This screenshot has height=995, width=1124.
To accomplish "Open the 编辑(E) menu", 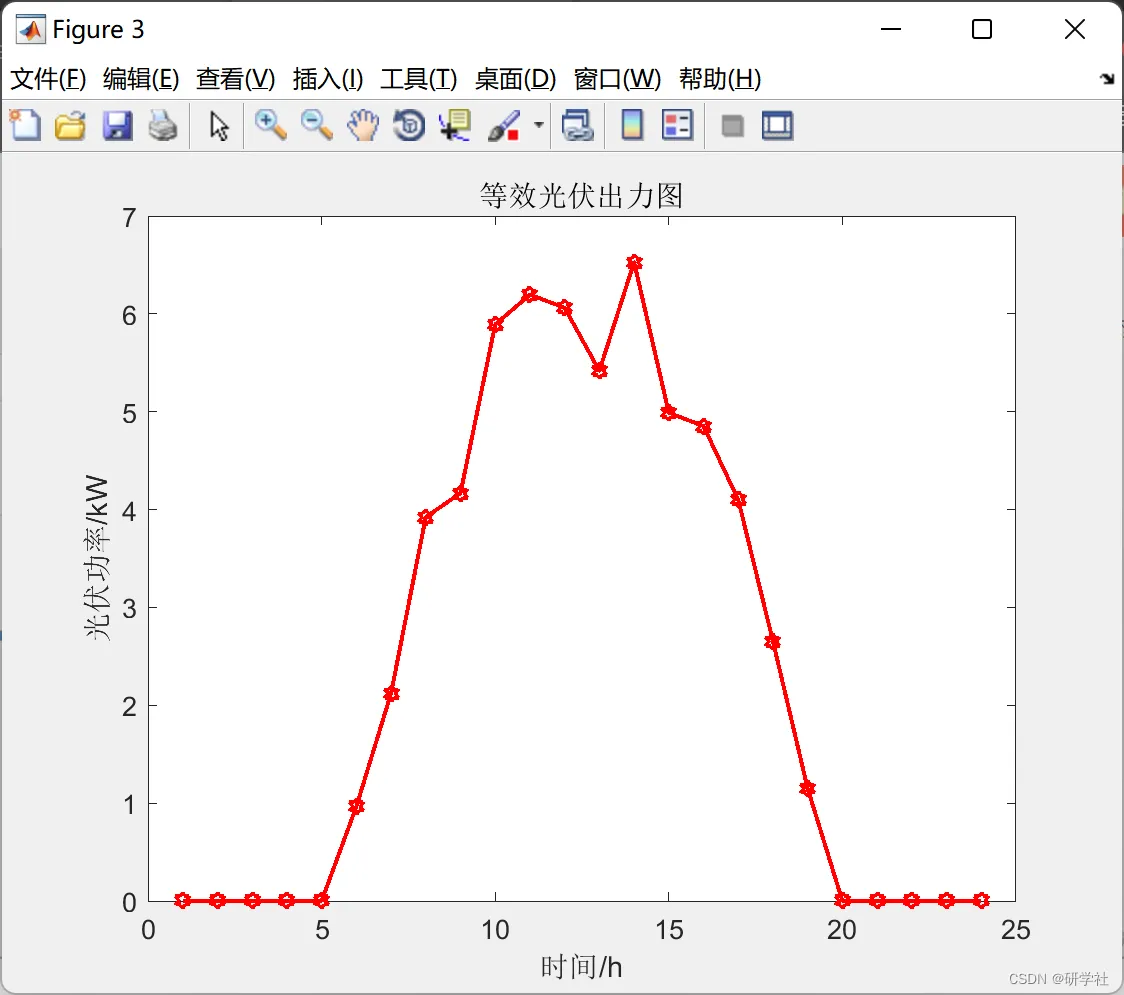I will coord(141,79).
